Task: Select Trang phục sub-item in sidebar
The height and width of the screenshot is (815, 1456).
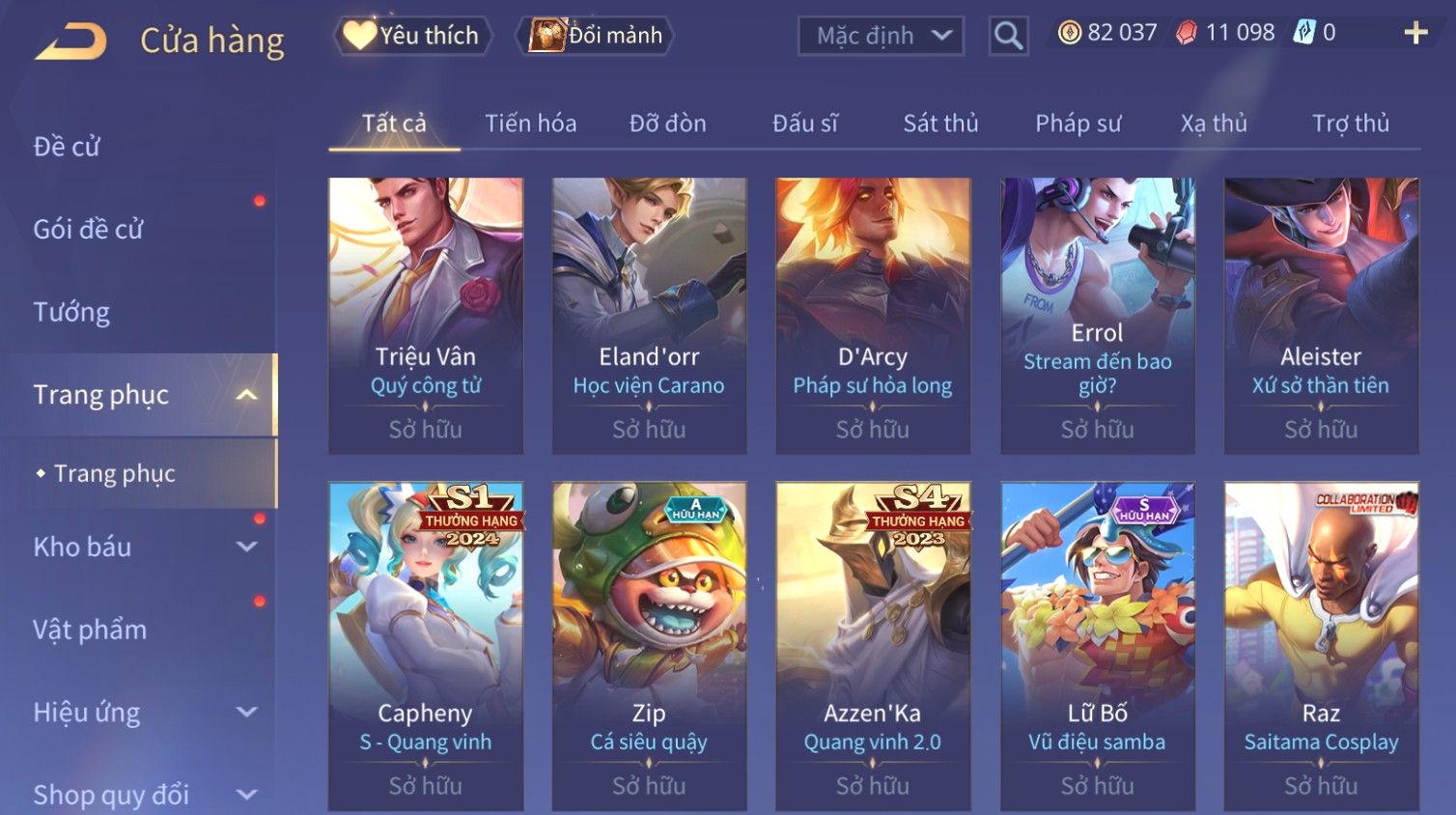Action: click(114, 473)
